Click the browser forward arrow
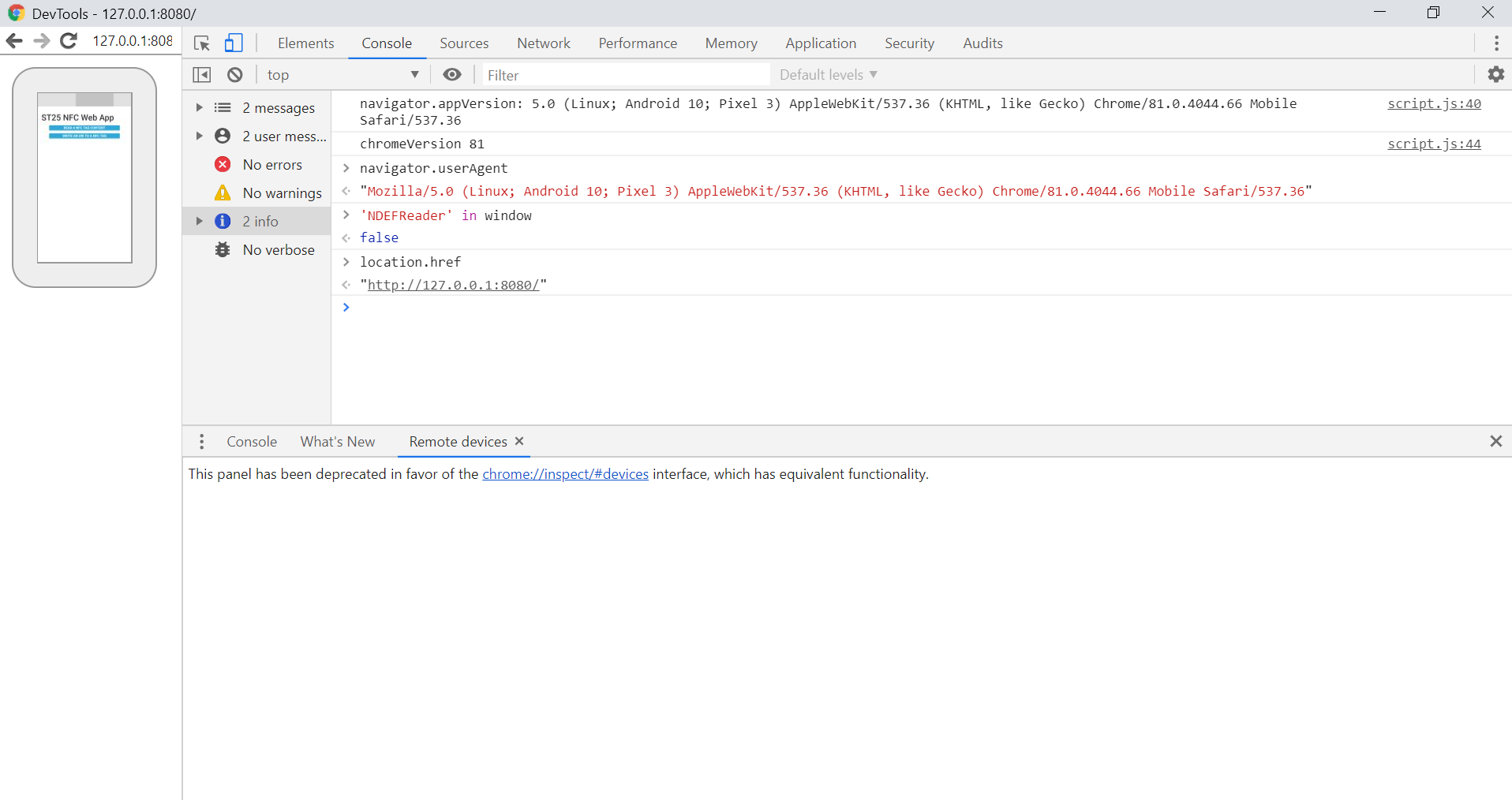 [x=42, y=41]
